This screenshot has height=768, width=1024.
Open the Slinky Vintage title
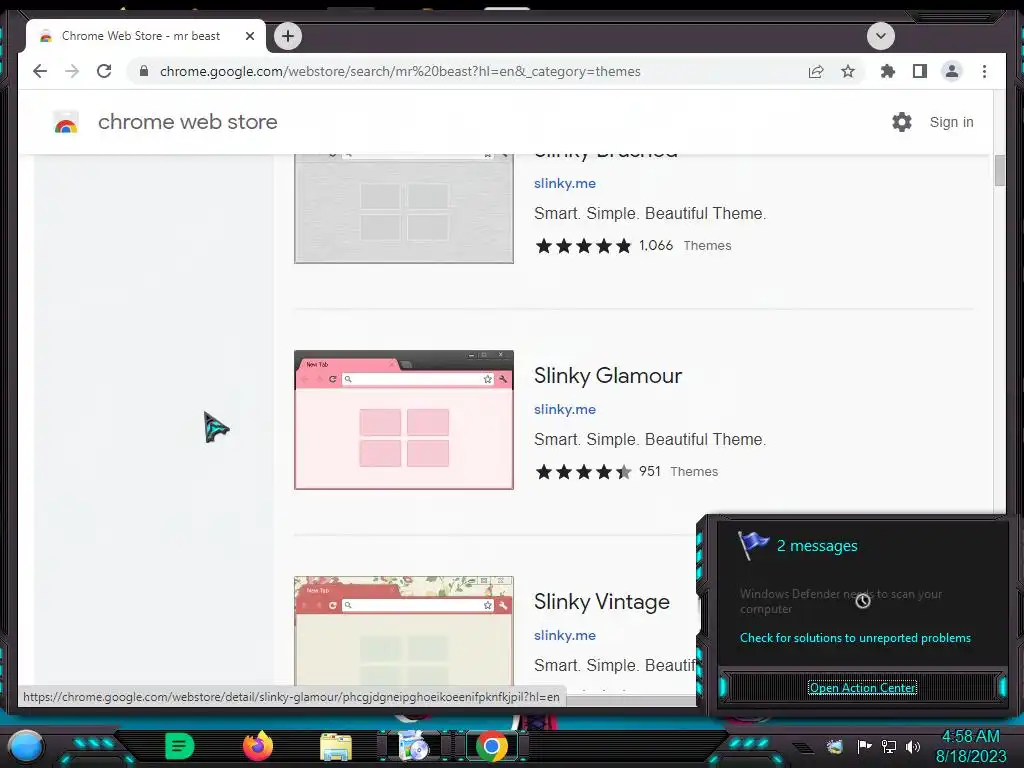601,601
